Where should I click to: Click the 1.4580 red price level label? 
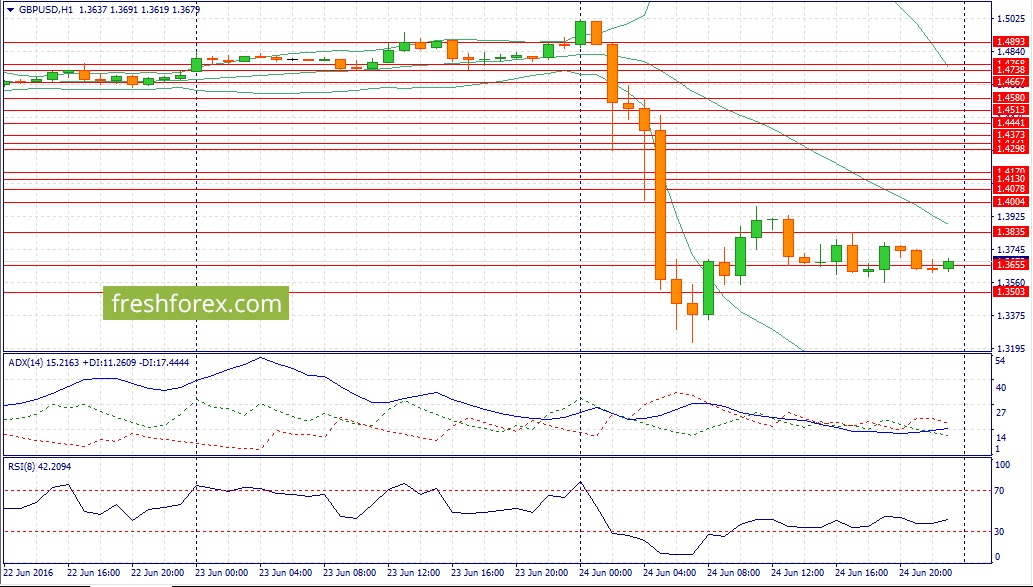[x=1009, y=98]
